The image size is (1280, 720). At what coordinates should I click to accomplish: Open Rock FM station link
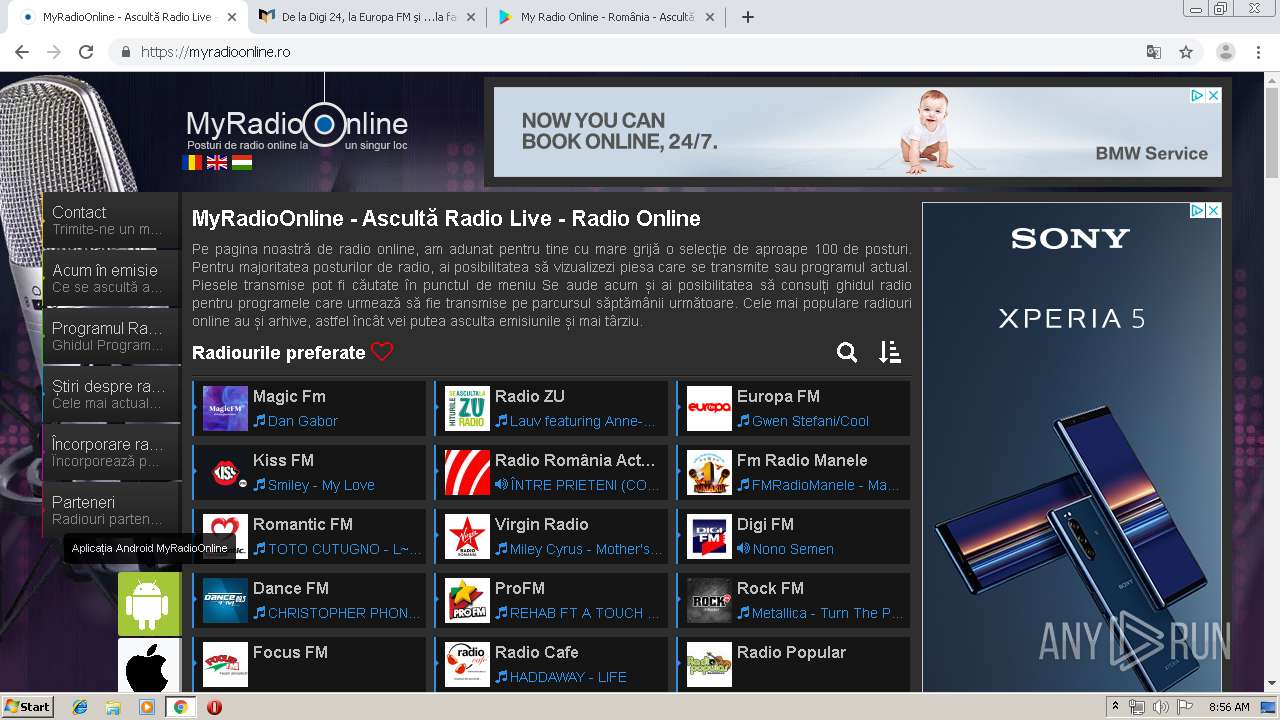tap(770, 588)
